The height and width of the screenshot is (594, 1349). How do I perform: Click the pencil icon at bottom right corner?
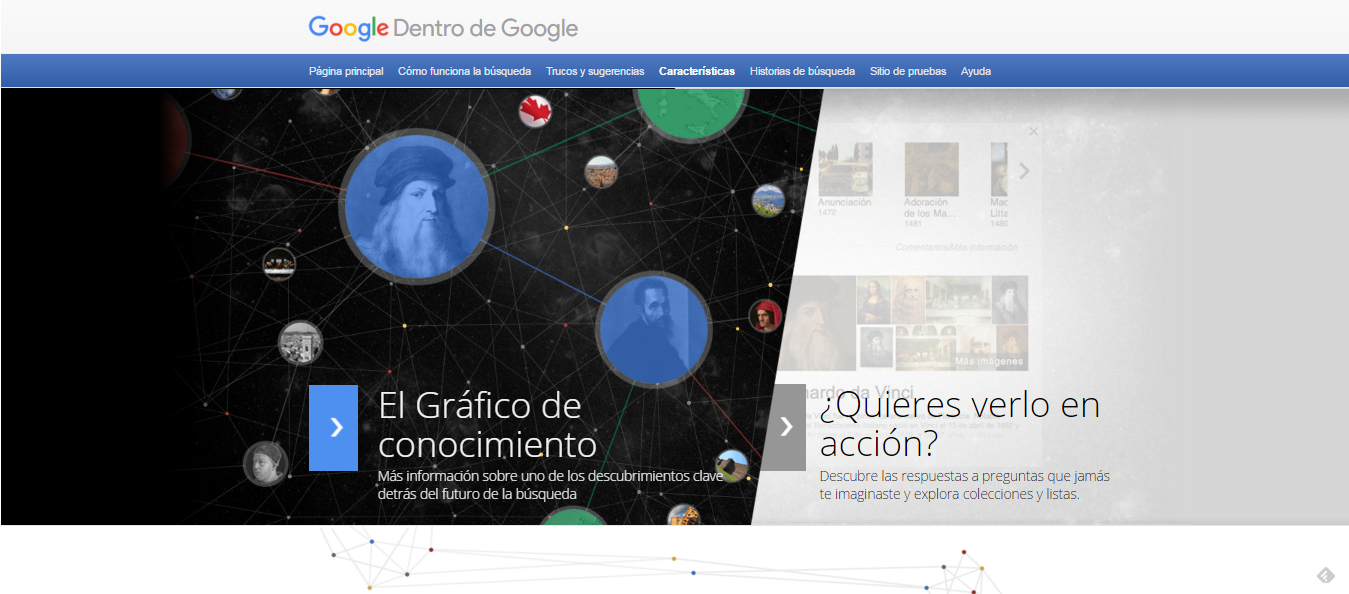point(1325,575)
